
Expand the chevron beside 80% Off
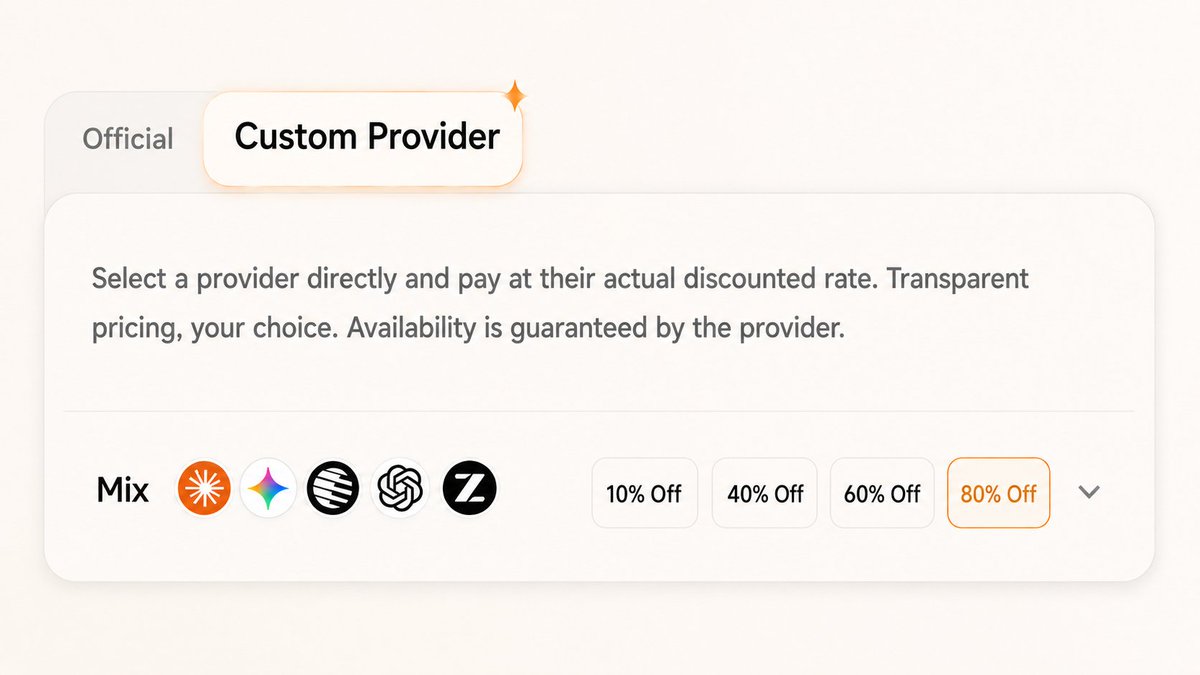click(1090, 492)
